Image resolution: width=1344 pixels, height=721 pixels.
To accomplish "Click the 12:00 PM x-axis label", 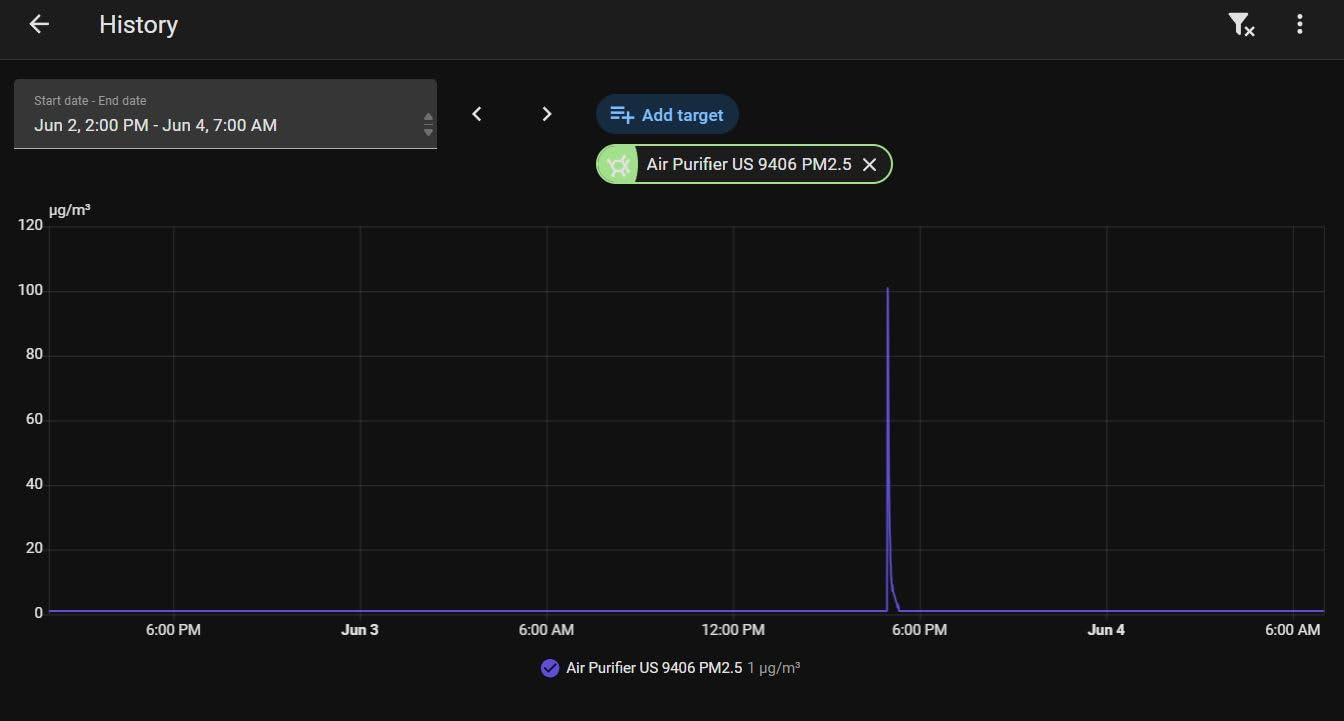I will tap(733, 630).
